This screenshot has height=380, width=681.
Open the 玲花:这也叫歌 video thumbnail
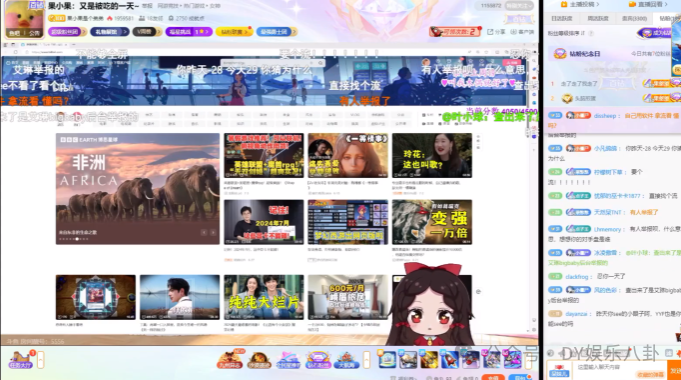click(432, 155)
